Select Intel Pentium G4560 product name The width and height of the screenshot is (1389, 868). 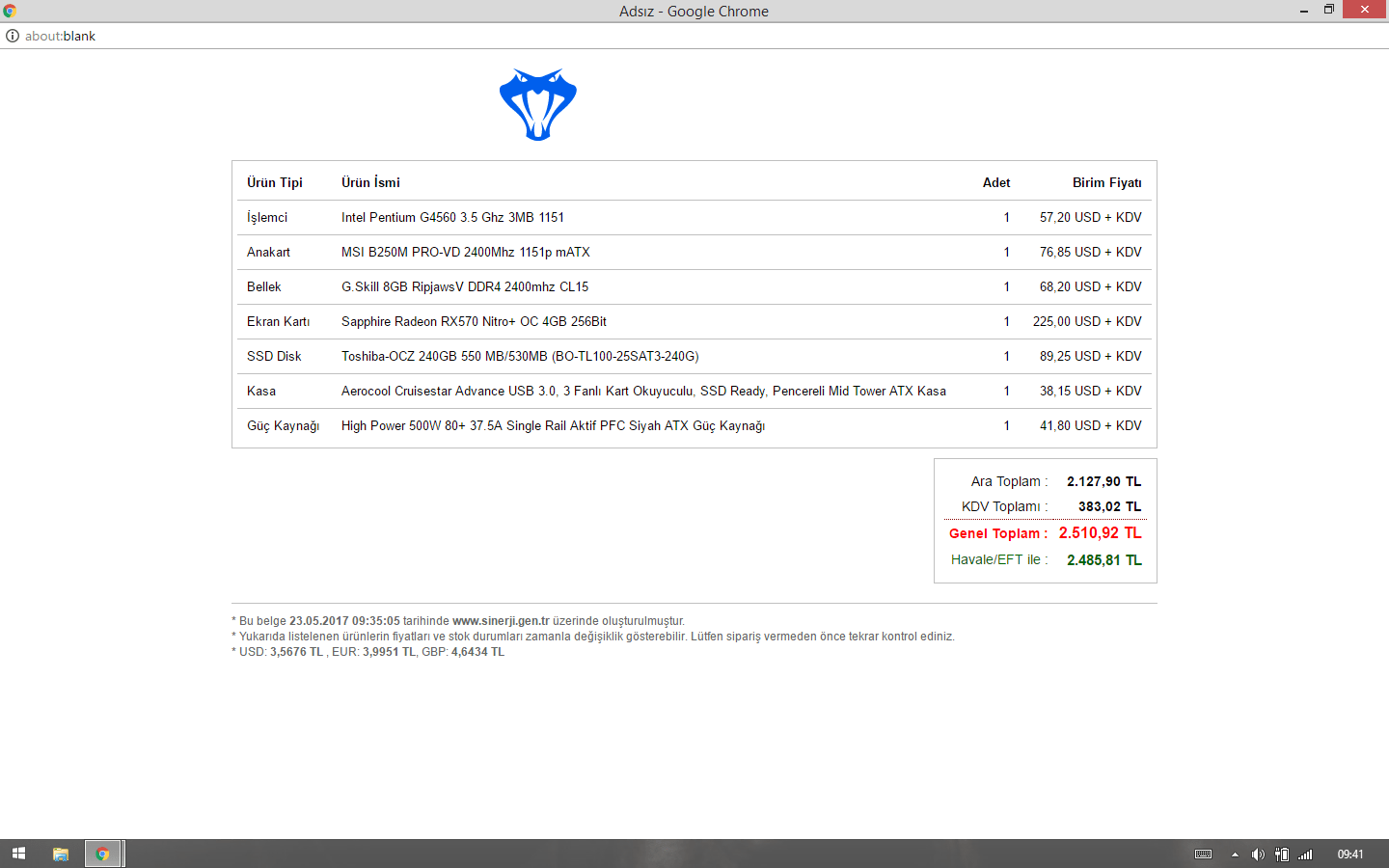(452, 217)
